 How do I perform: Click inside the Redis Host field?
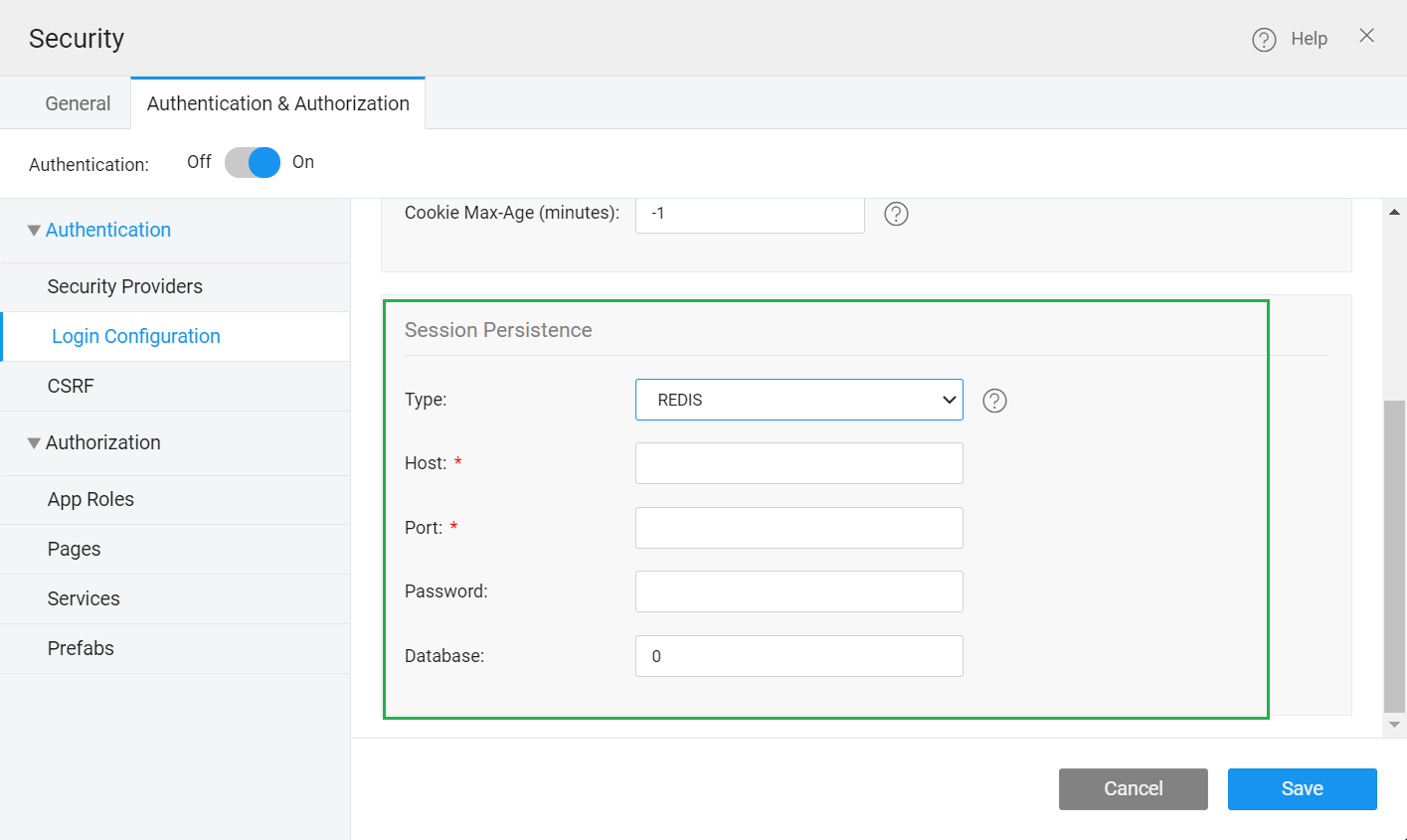tap(798, 463)
